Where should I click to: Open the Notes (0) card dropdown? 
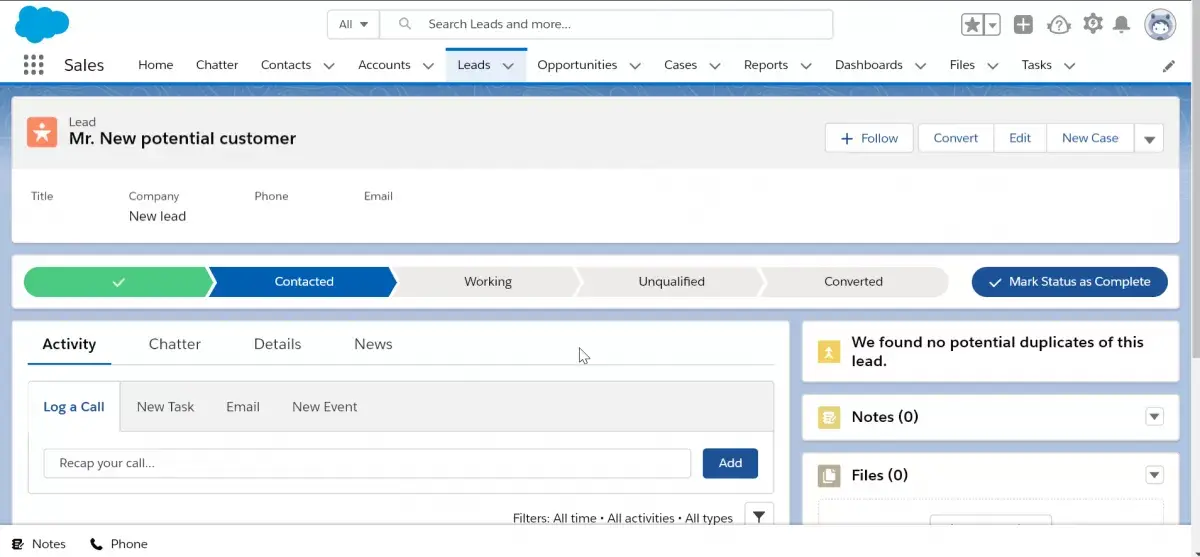pos(1155,417)
